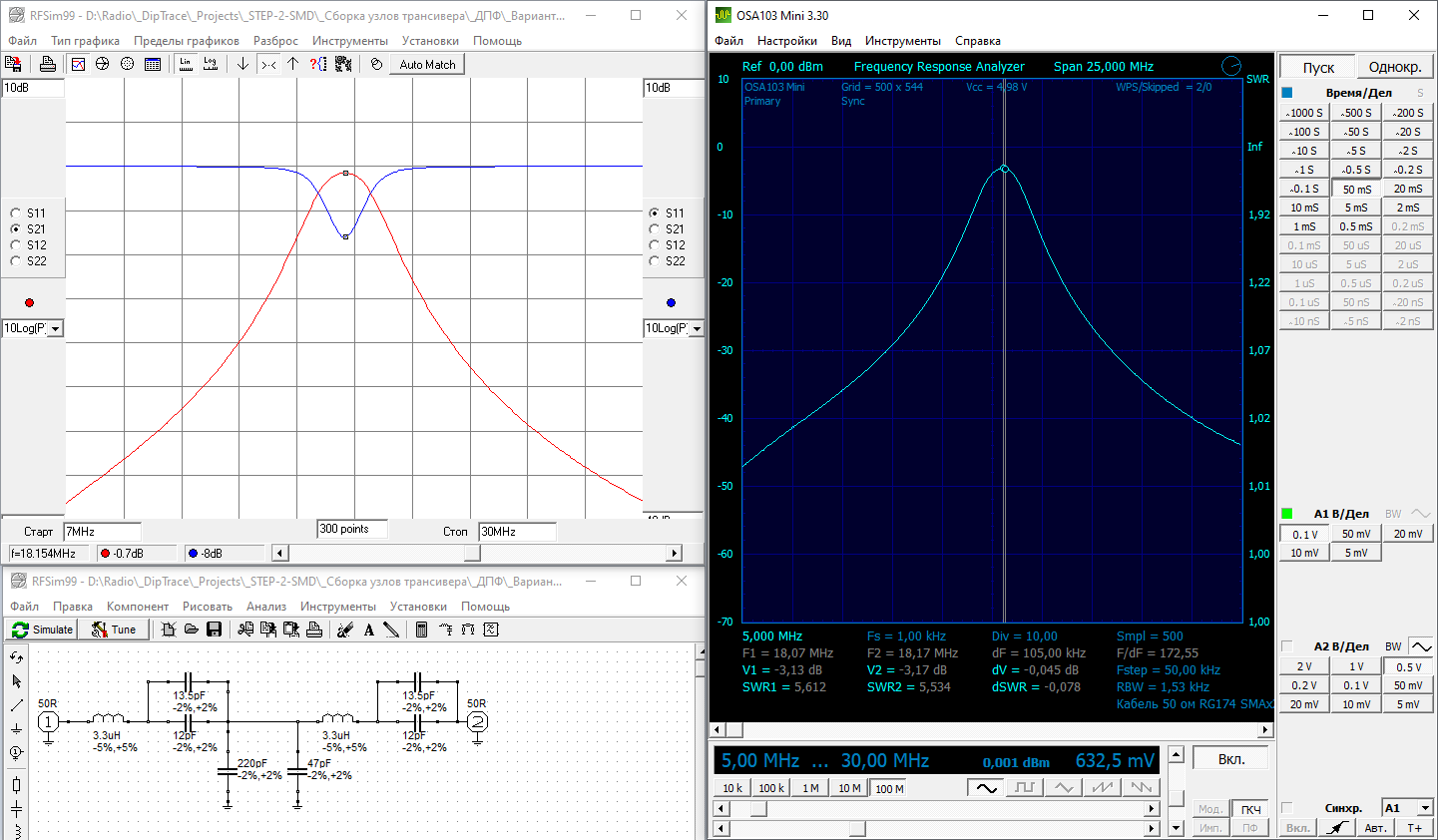Toggle the A2 channel checkbox
The width and height of the screenshot is (1438, 840).
point(1287,646)
